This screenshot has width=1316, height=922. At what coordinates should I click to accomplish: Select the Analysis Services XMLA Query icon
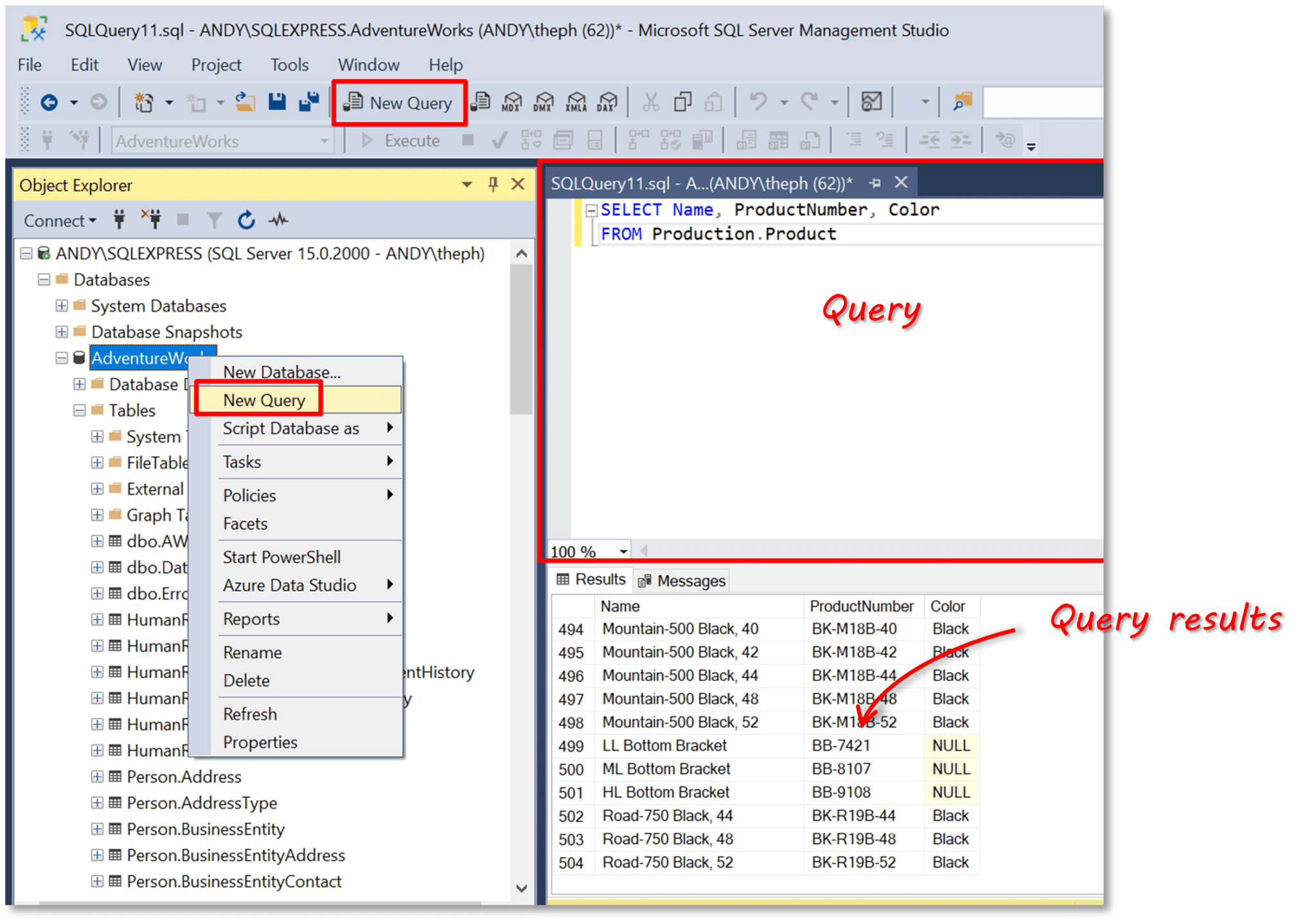[x=574, y=101]
